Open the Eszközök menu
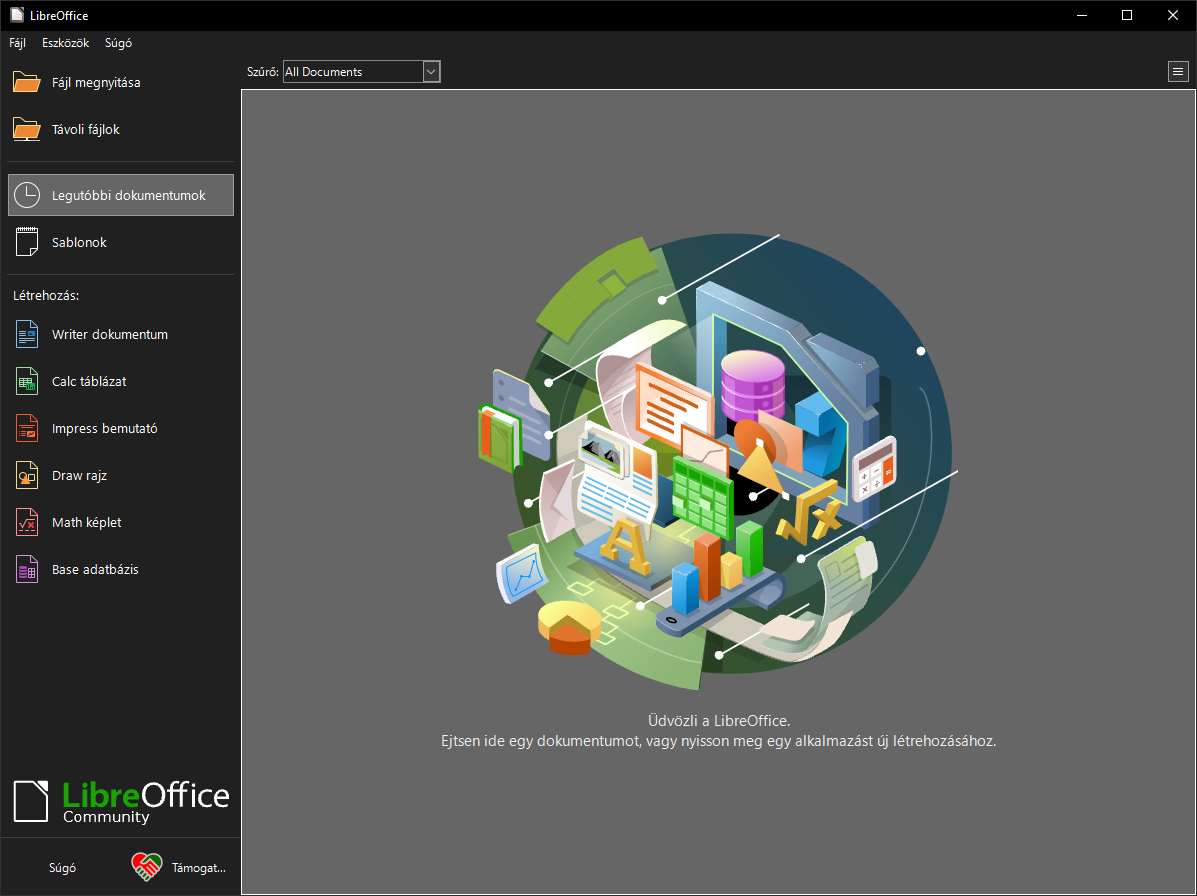Image resolution: width=1197 pixels, height=896 pixels. pyautogui.click(x=66, y=43)
